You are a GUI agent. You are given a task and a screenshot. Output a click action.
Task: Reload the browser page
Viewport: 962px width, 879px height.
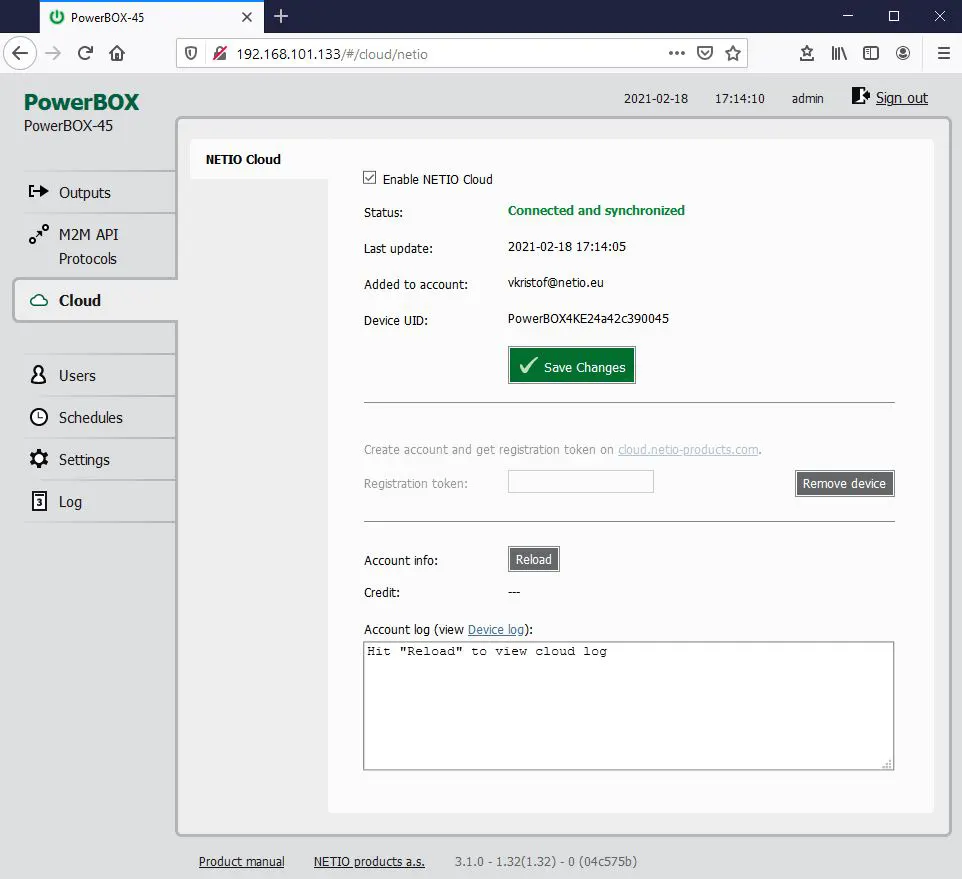click(85, 53)
